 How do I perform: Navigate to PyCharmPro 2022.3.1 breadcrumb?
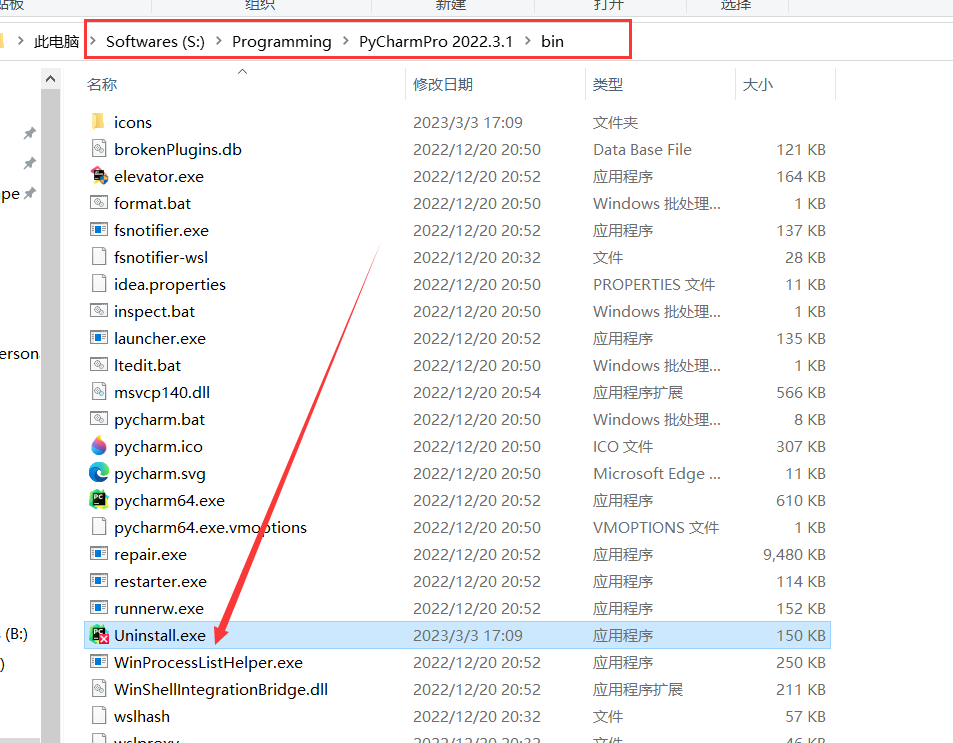click(x=436, y=41)
